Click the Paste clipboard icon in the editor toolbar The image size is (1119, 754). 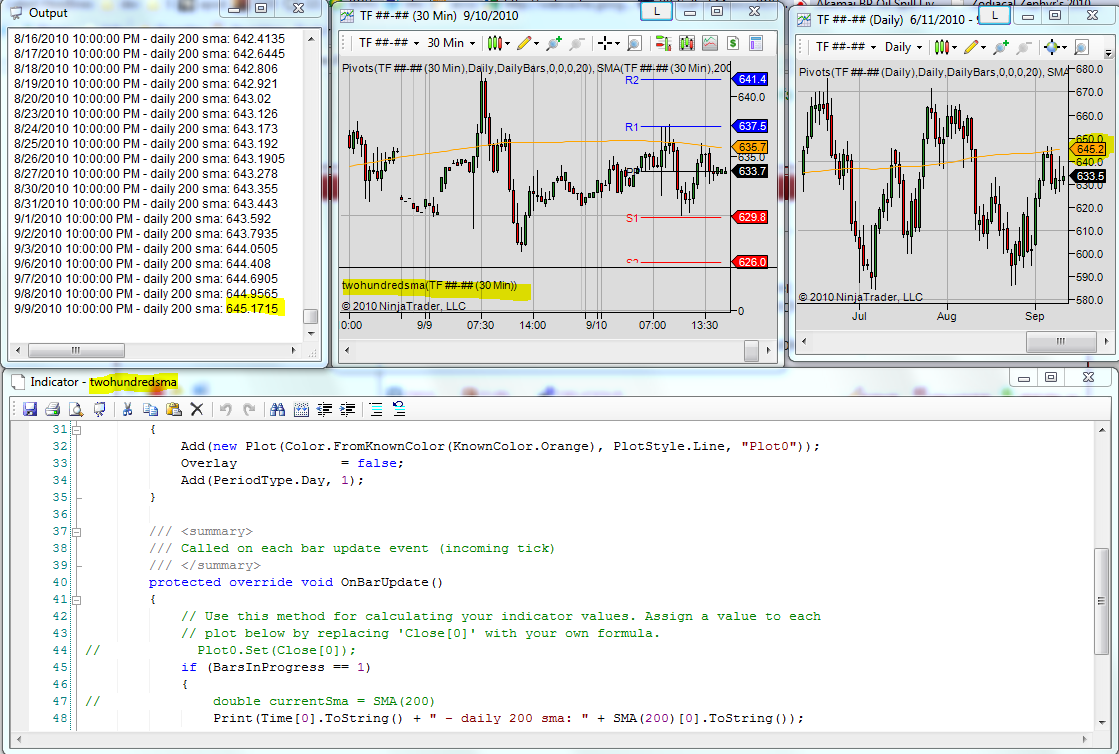(174, 409)
